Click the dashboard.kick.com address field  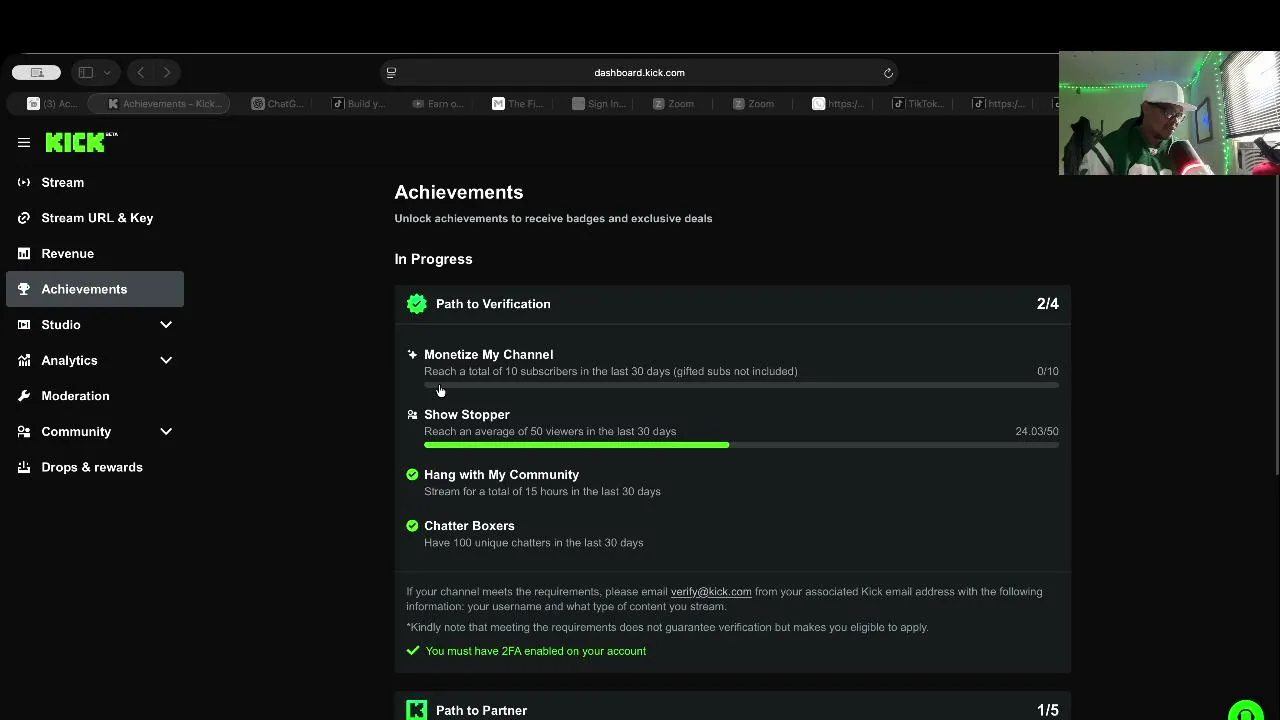639,73
